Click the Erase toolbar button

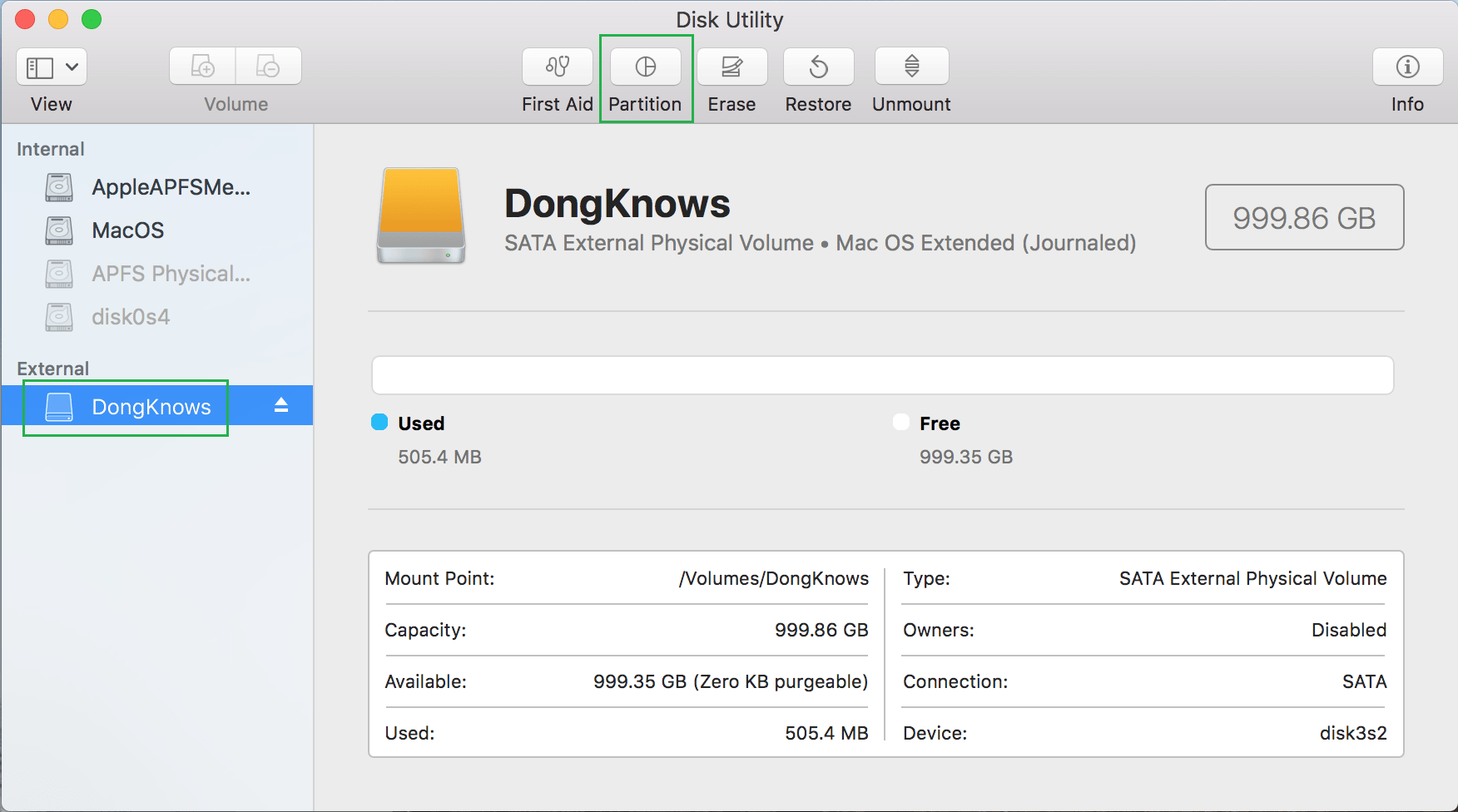click(732, 67)
